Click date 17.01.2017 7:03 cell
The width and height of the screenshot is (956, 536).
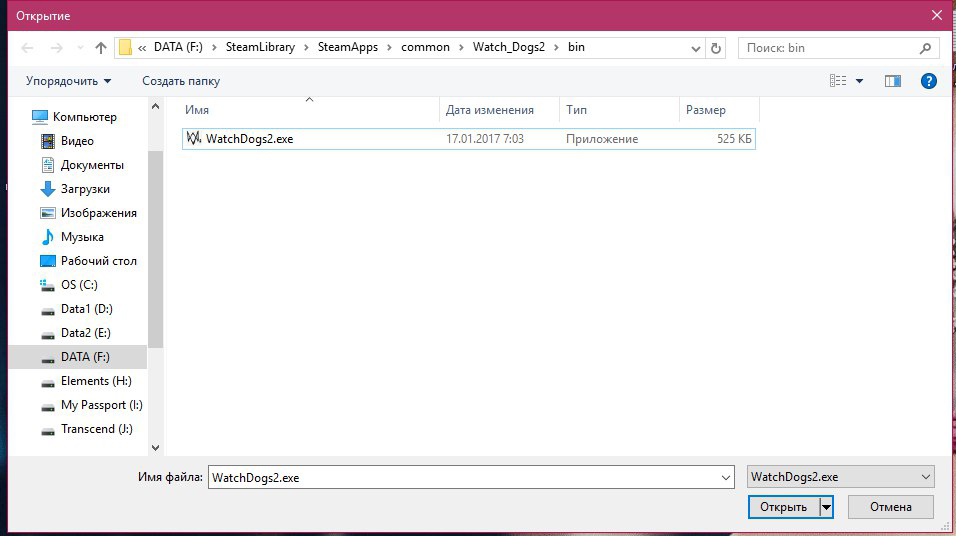(485, 139)
